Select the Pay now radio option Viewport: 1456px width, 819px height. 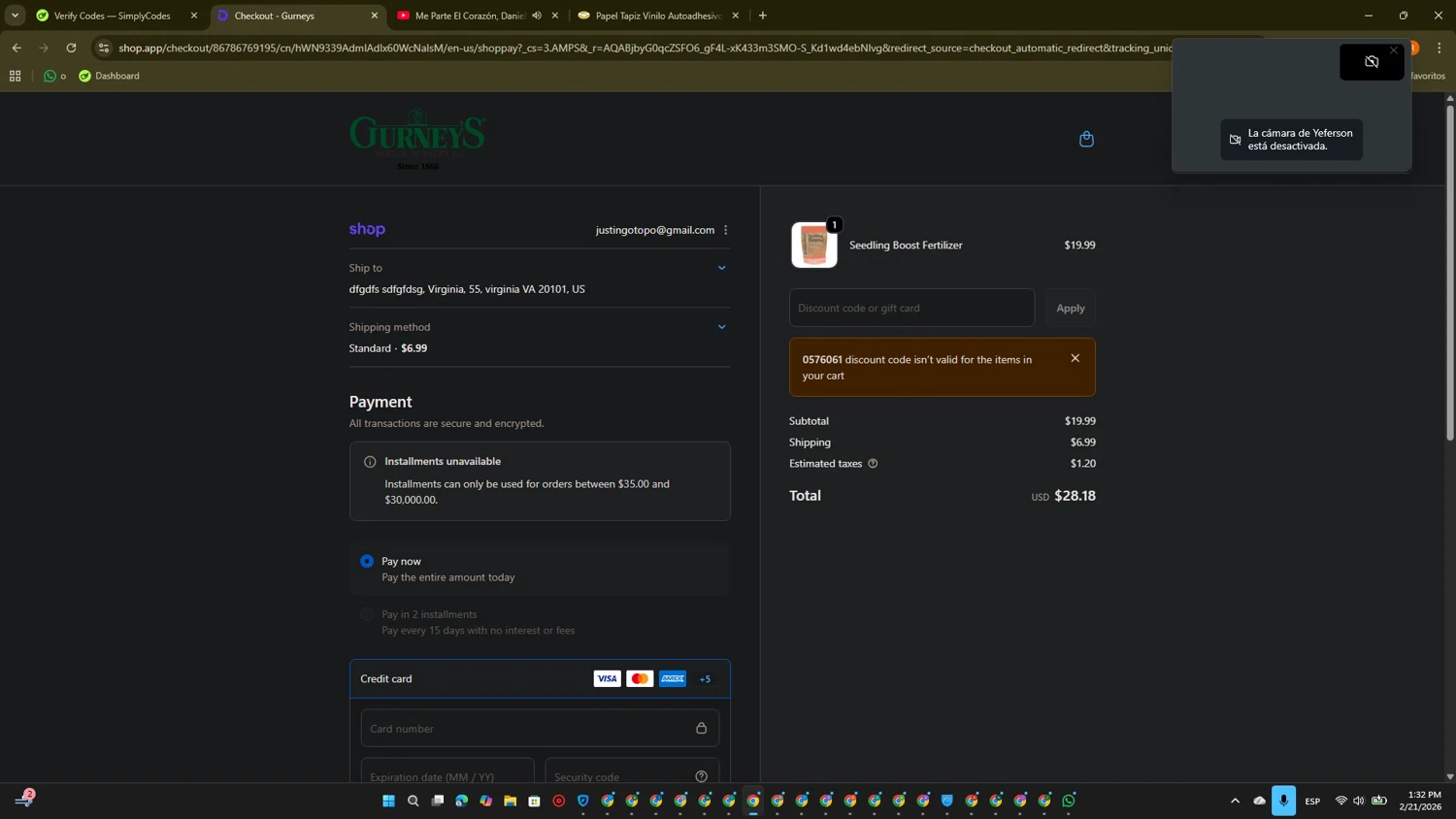[x=367, y=561]
